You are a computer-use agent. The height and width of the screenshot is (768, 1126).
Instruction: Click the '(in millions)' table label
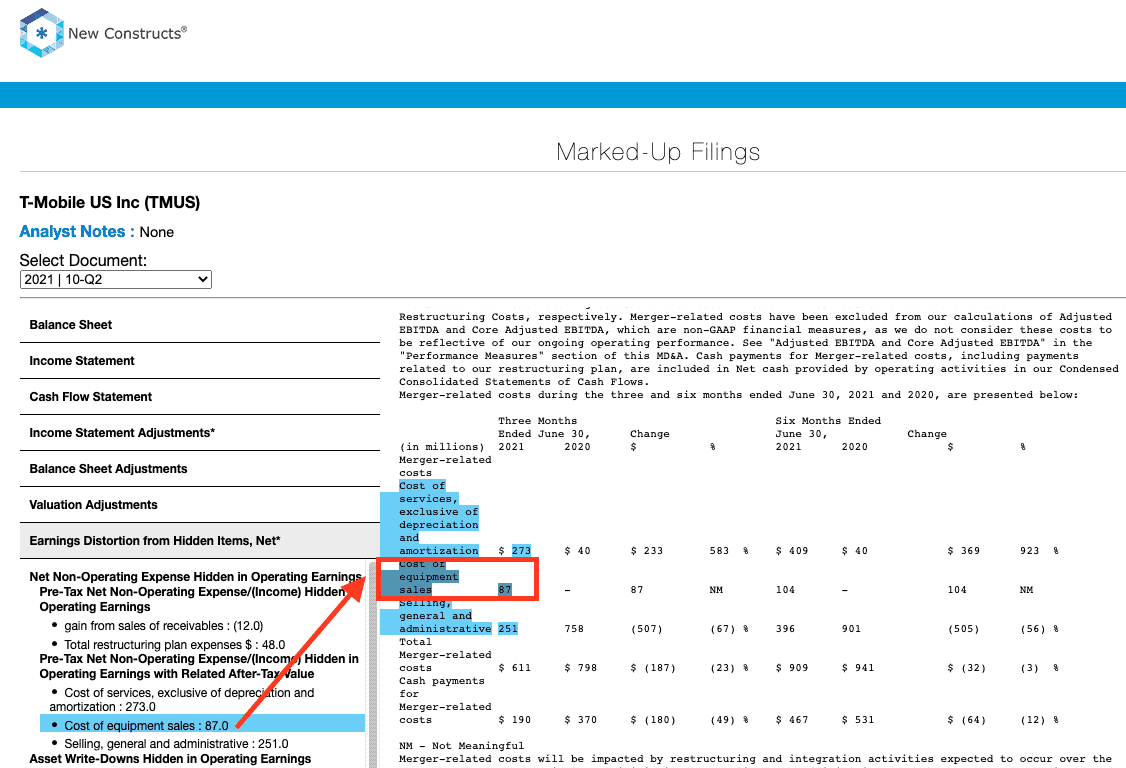(442, 447)
